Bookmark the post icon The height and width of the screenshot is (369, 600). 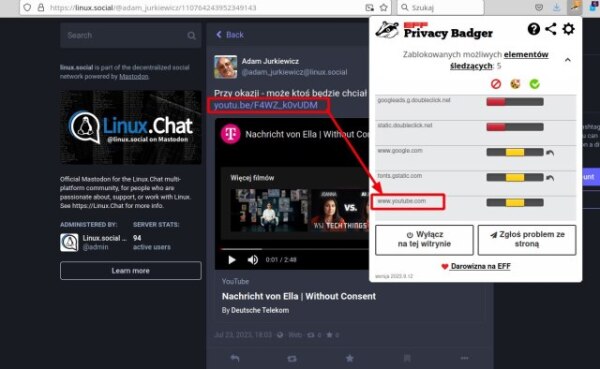[x=407, y=358]
